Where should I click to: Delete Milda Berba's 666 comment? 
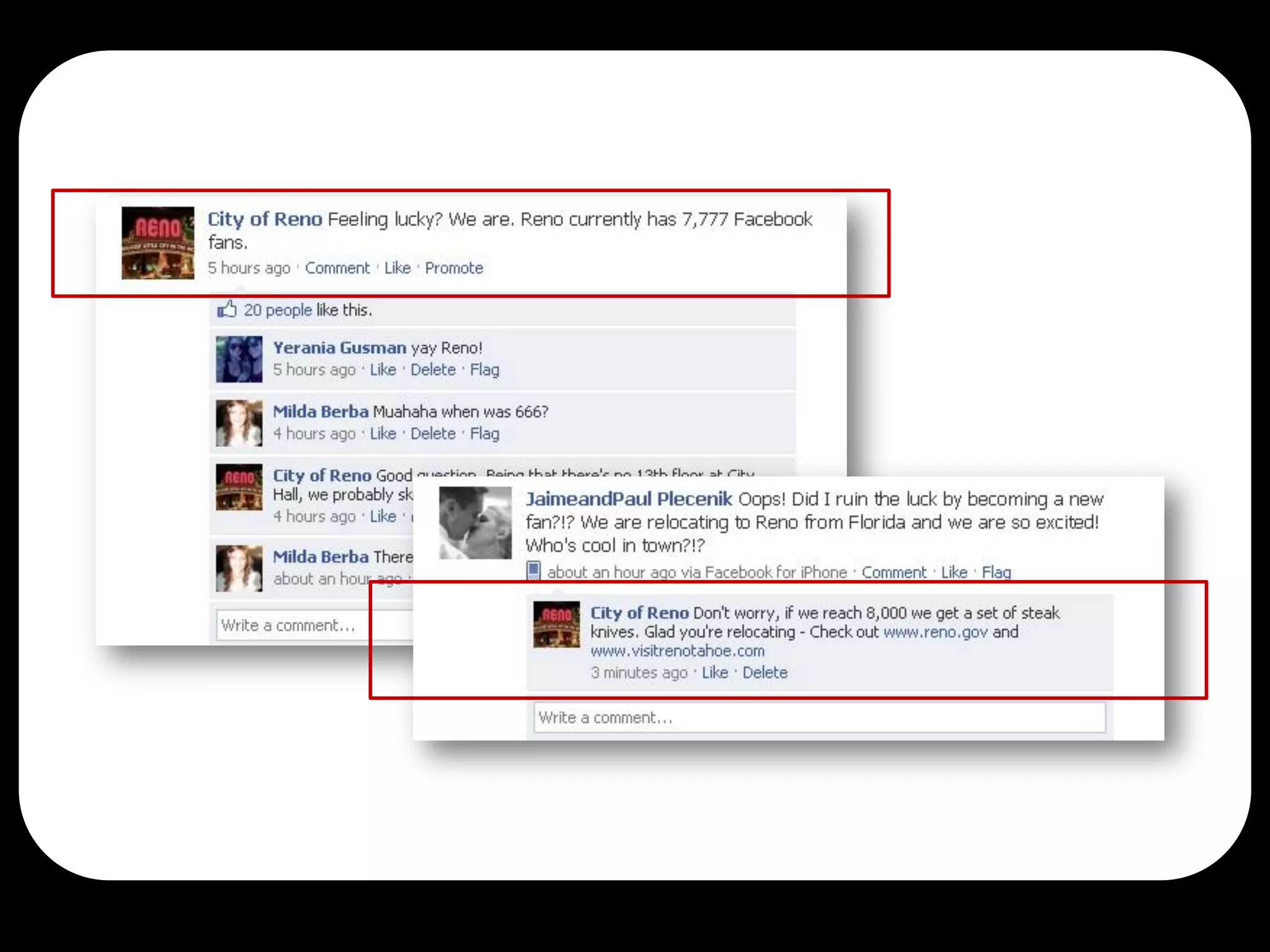pyautogui.click(x=433, y=433)
